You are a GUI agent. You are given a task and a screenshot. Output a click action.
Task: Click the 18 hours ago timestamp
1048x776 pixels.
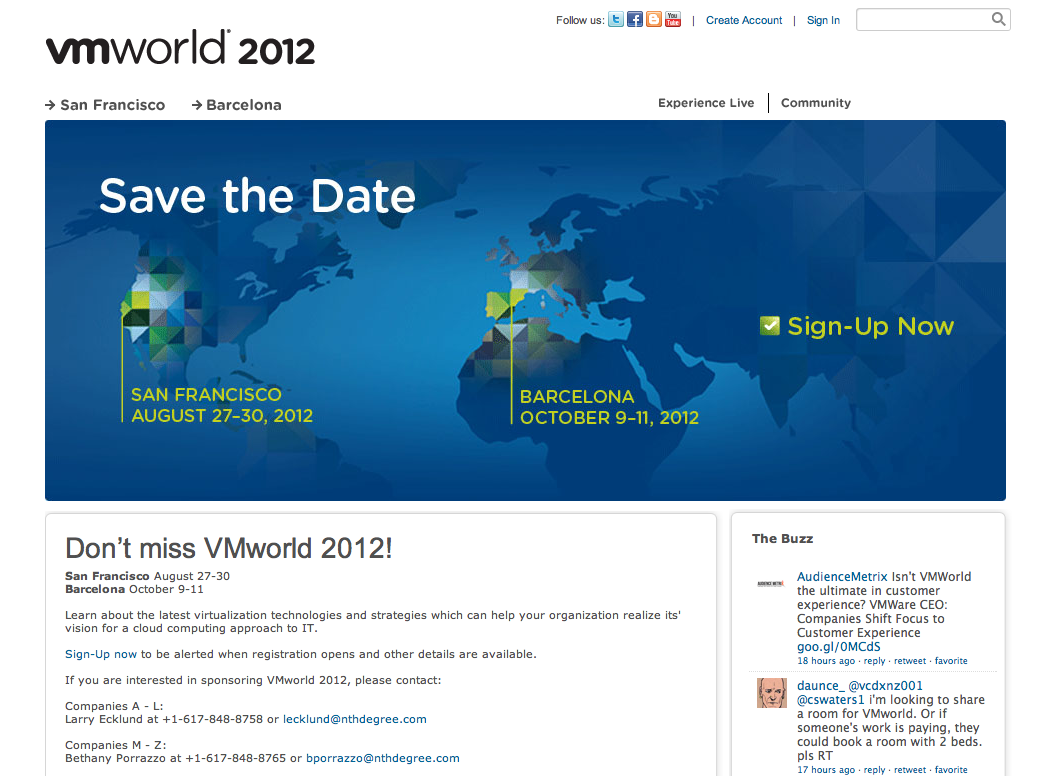[x=825, y=660]
